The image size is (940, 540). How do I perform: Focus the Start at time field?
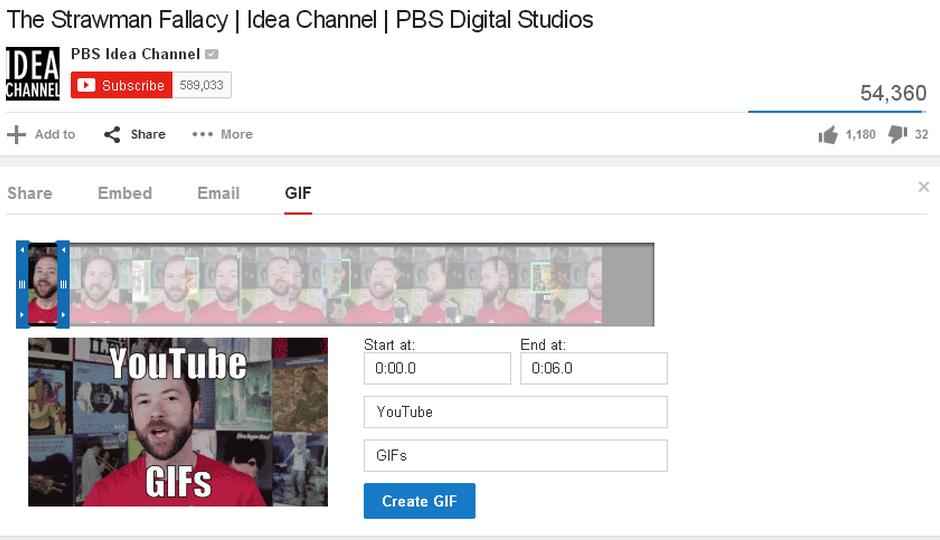[x=437, y=368]
